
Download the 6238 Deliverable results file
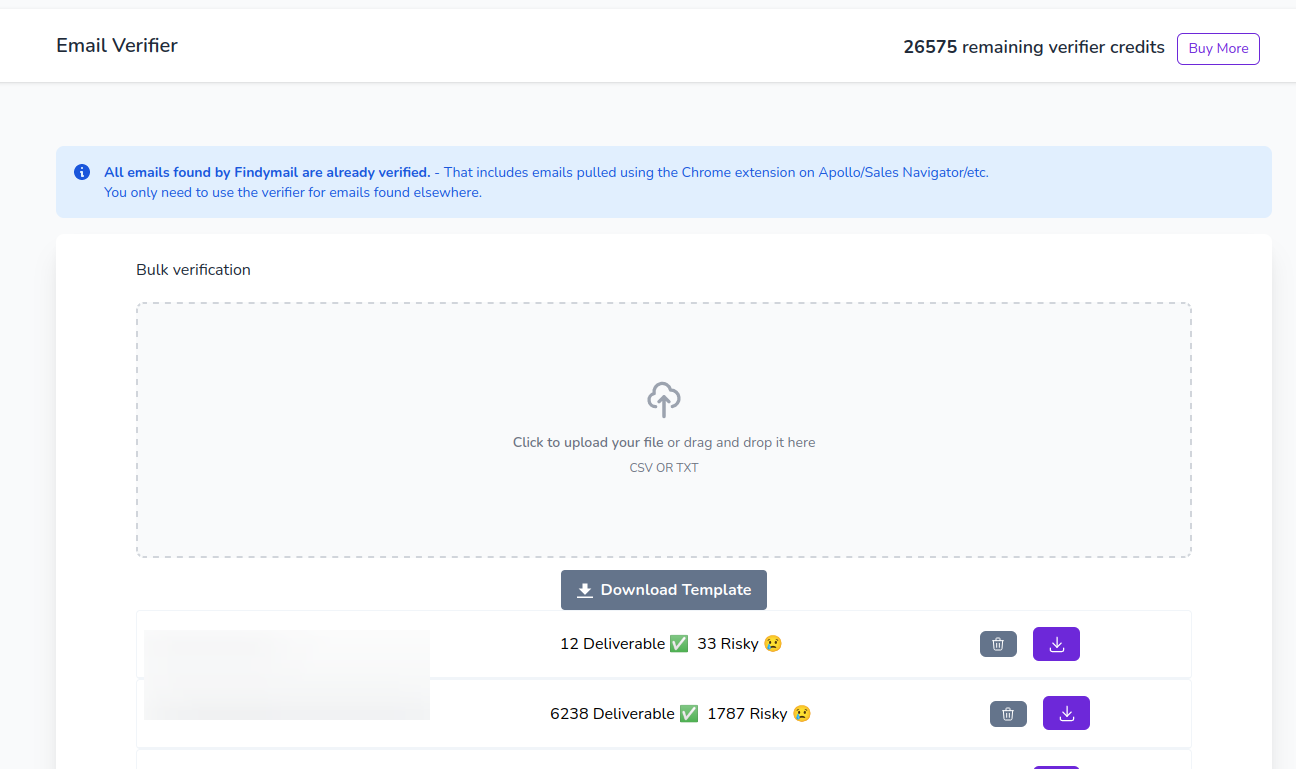(1066, 714)
